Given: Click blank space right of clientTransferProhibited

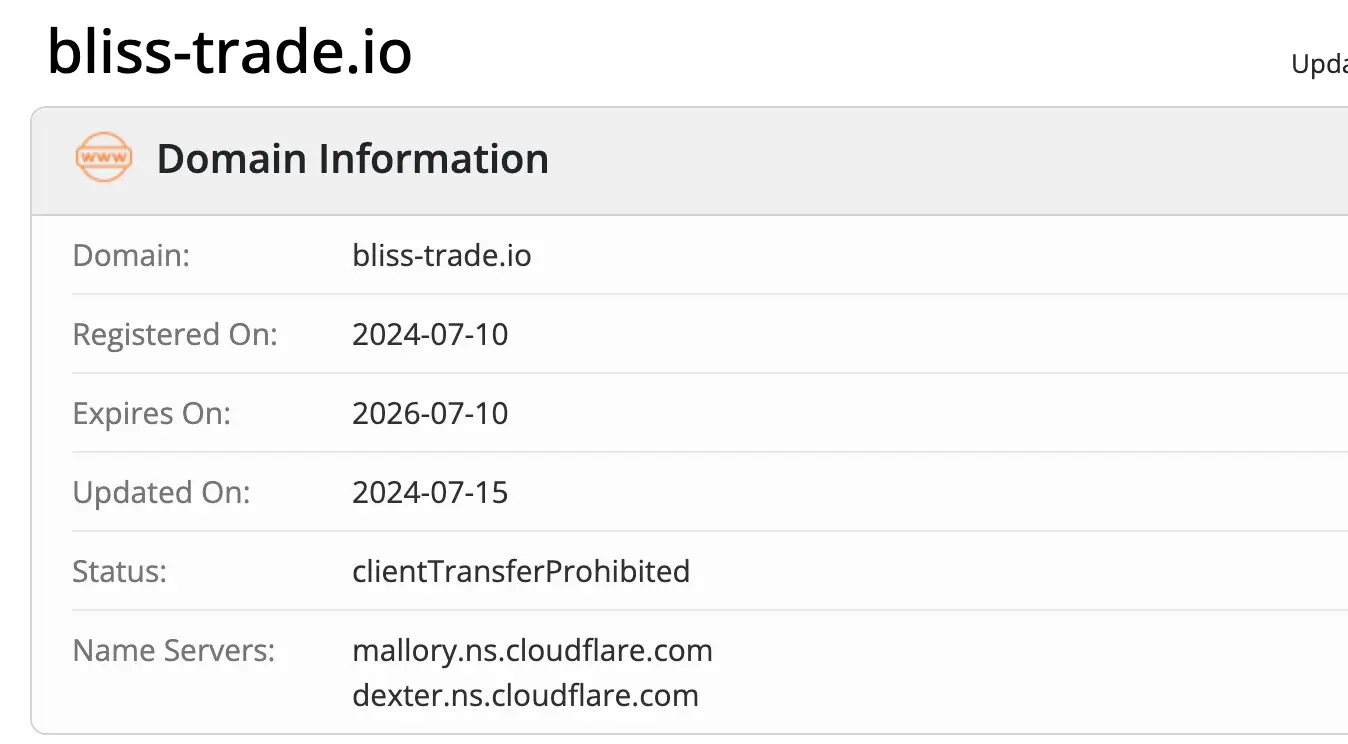Looking at the screenshot, I should click(x=1000, y=571).
